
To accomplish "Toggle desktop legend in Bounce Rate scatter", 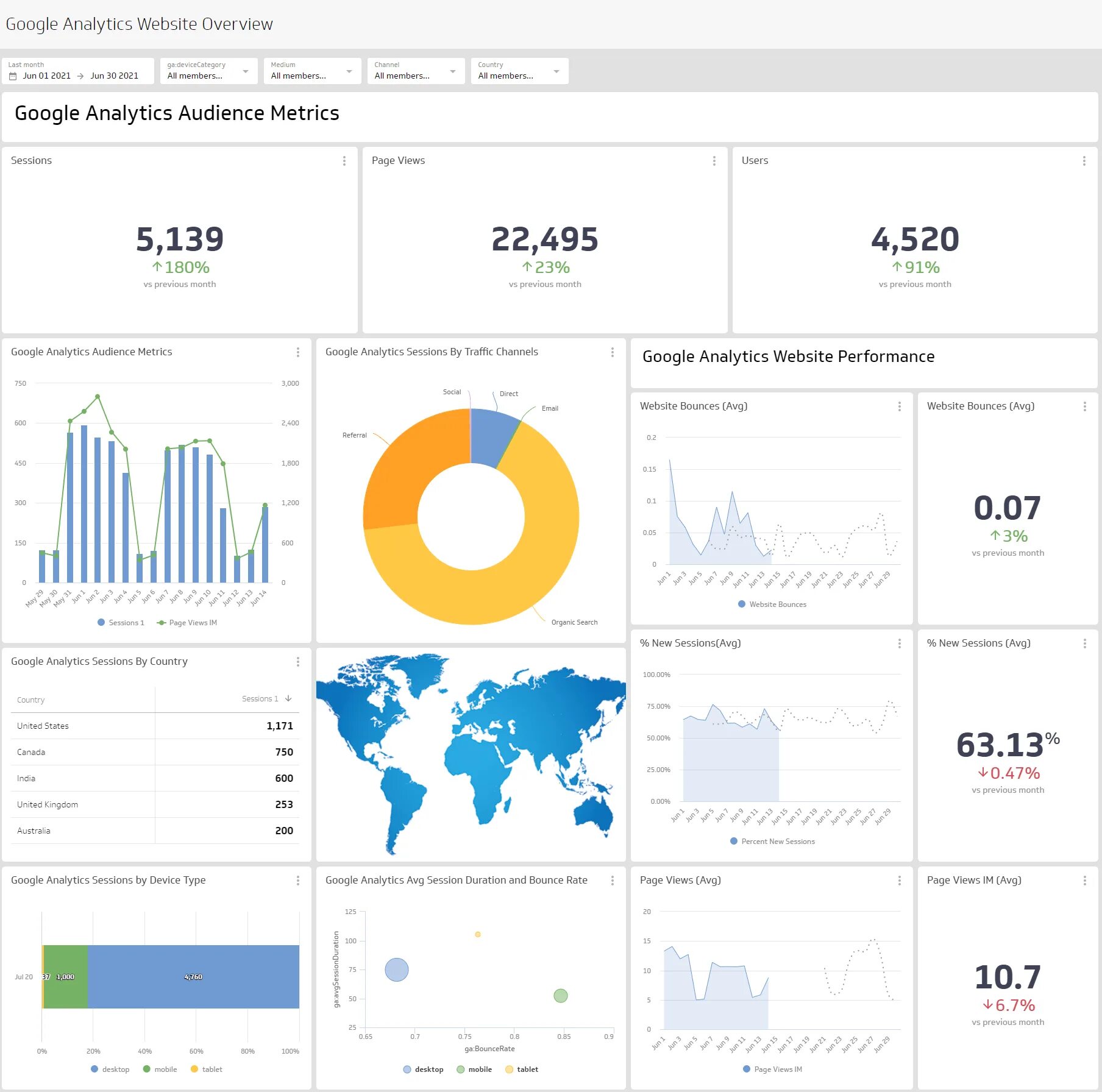I will coord(423,1069).
